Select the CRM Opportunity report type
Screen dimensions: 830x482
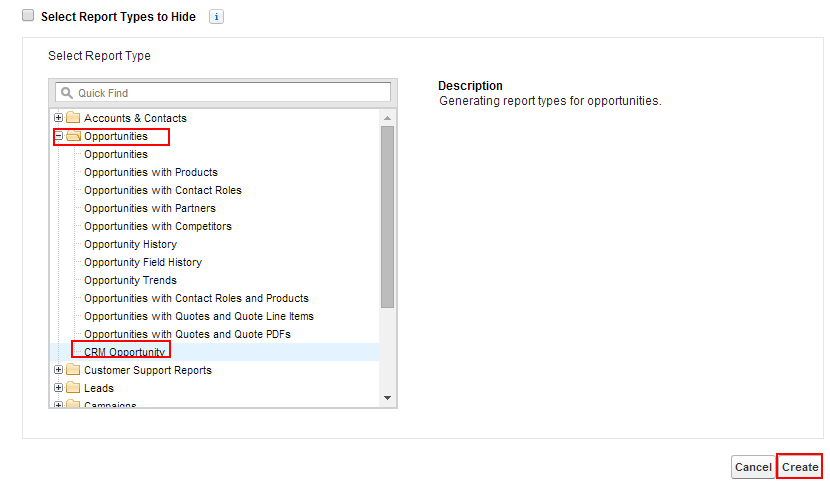click(x=124, y=352)
